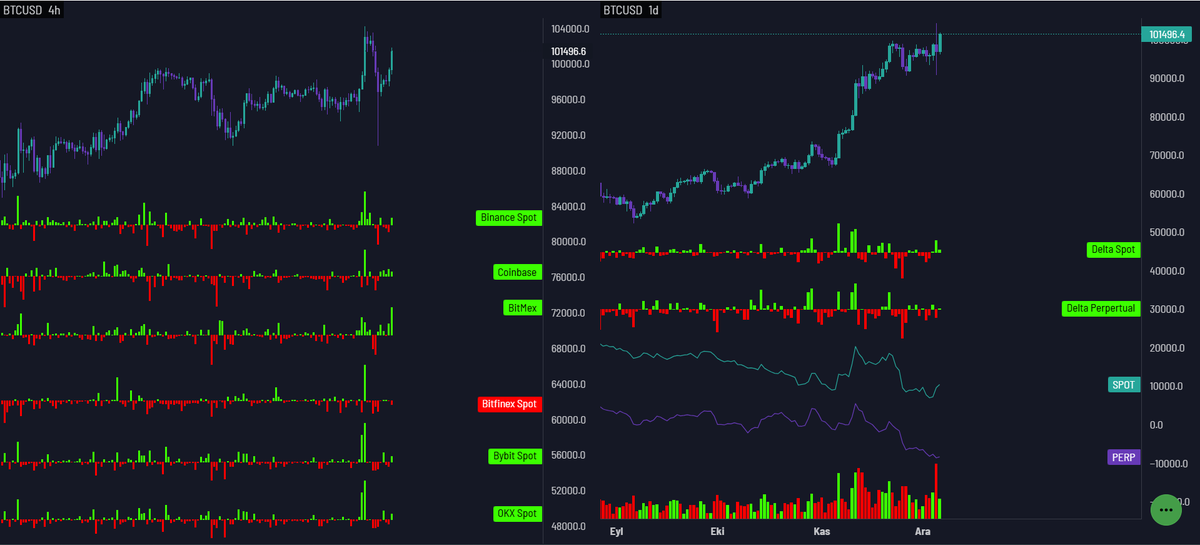Screen dimensions: 1200x545
Task: Click the 40000.0 level on right price axis
Action: pyautogui.click(x=1165, y=271)
